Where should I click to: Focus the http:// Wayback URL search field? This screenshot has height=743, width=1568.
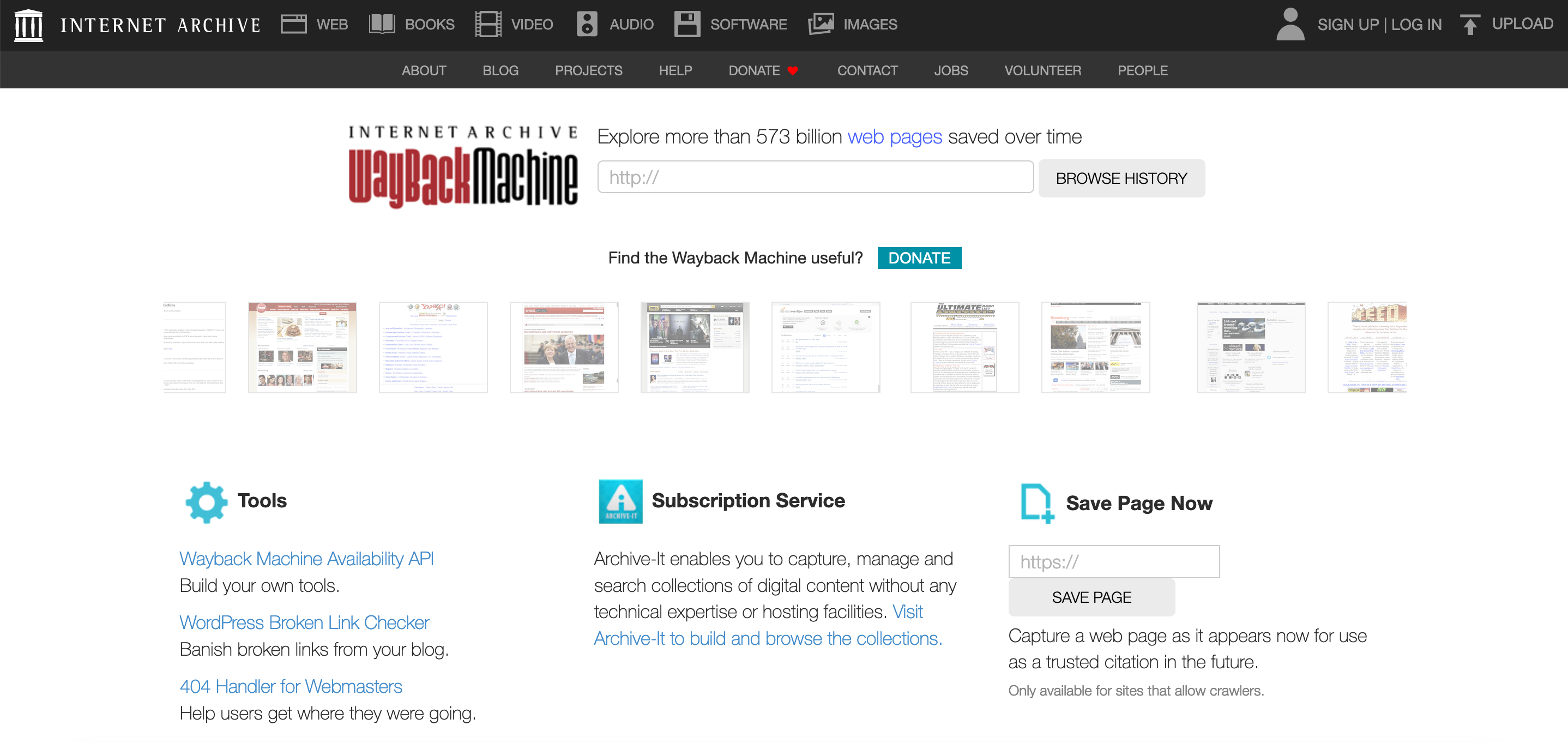tap(815, 177)
